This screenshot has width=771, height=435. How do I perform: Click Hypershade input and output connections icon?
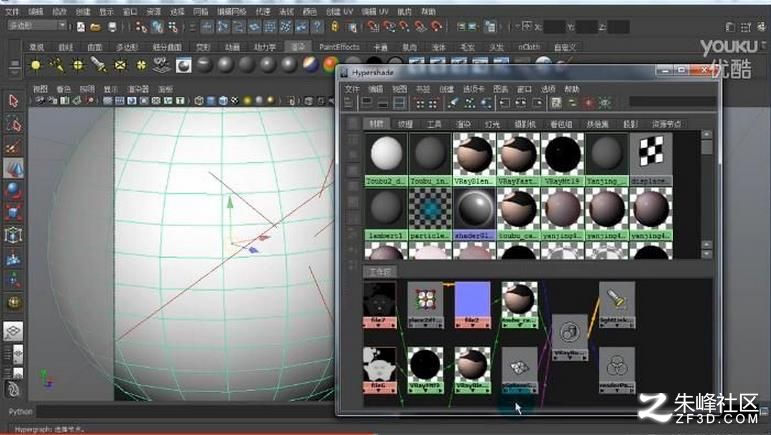click(521, 103)
